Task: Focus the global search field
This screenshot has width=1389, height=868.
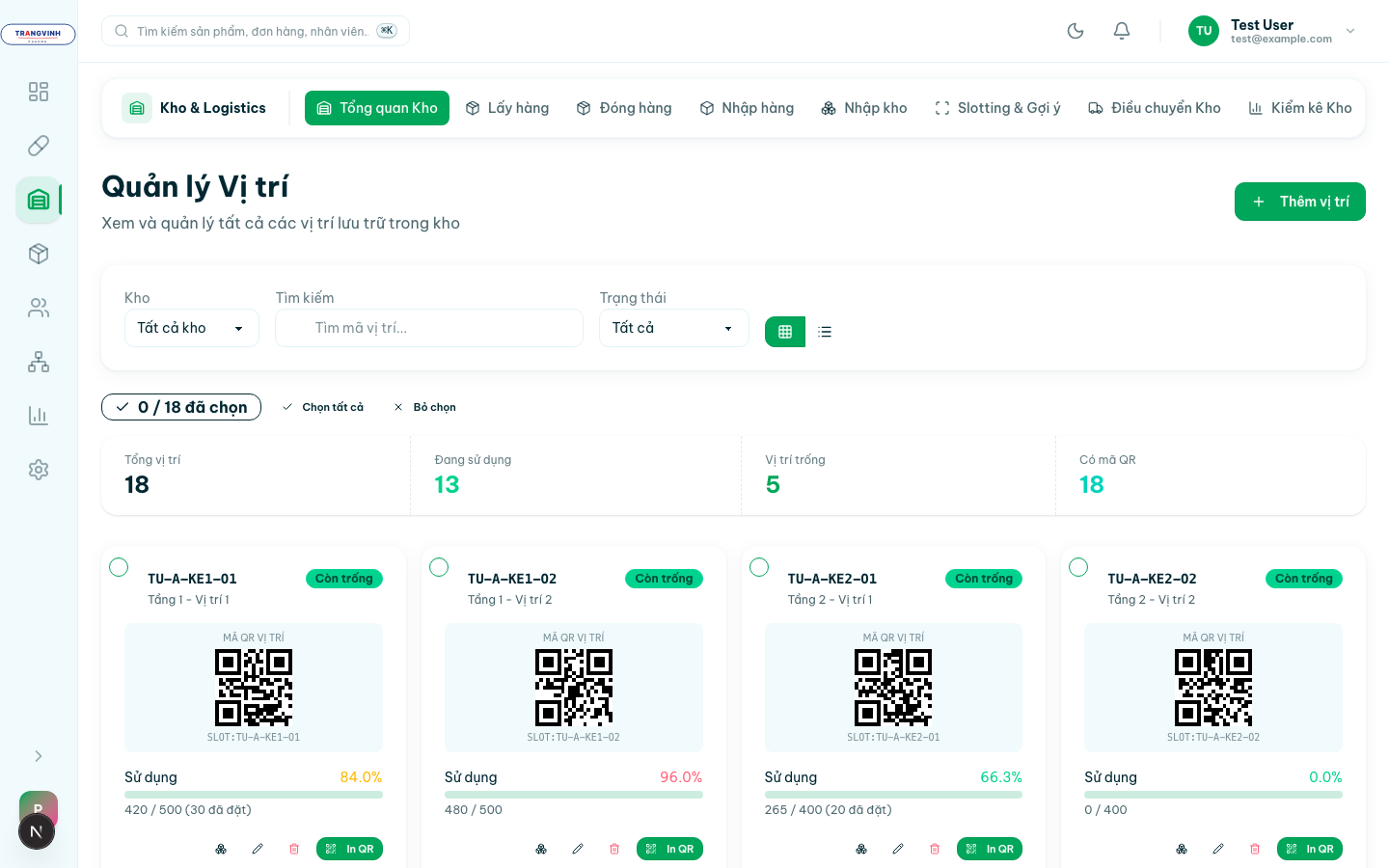Action: 256,31
